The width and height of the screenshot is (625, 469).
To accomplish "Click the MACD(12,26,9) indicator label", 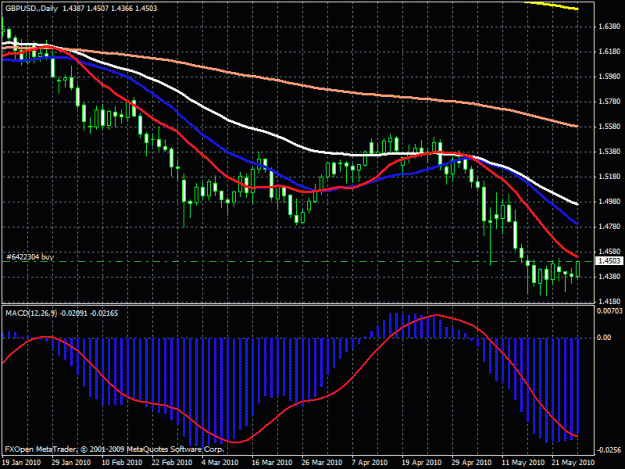I will (61, 313).
